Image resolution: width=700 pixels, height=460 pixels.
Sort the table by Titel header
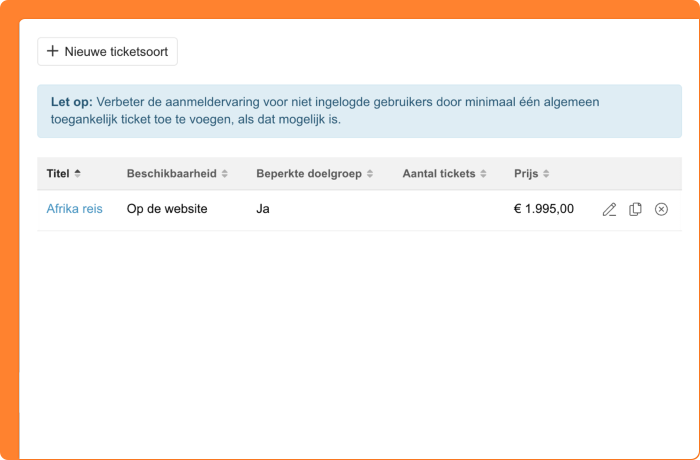[x=58, y=174]
